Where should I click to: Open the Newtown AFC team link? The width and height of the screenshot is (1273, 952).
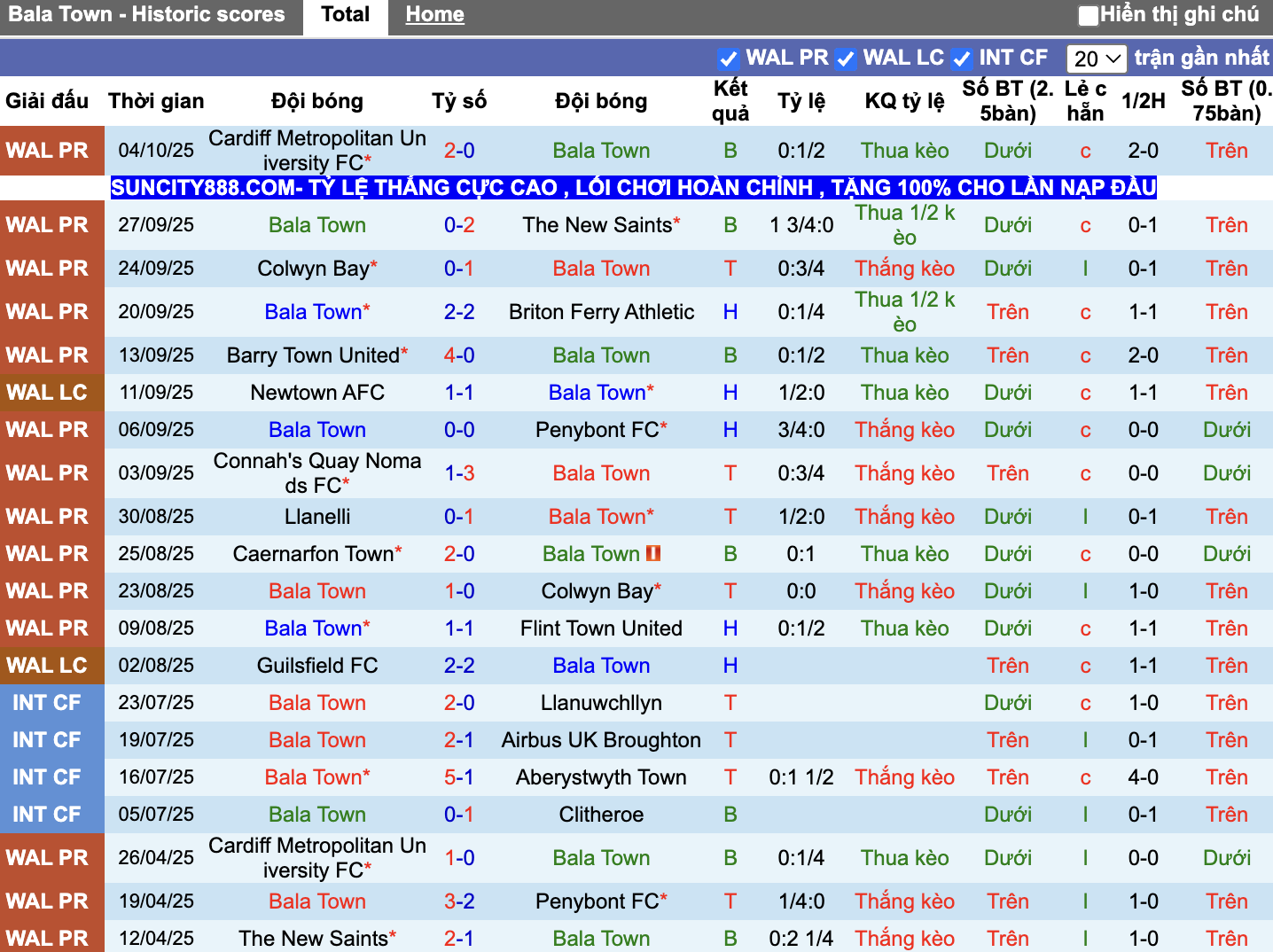point(317,393)
